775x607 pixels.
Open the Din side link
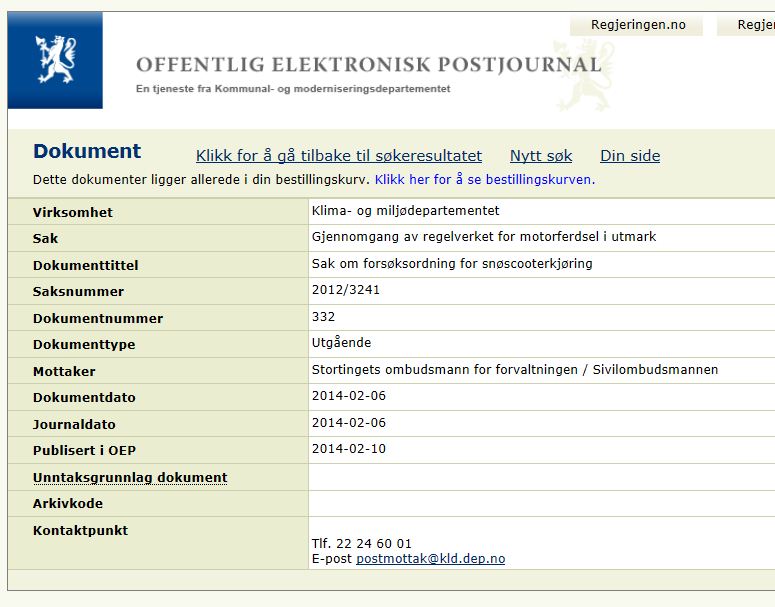pos(630,156)
